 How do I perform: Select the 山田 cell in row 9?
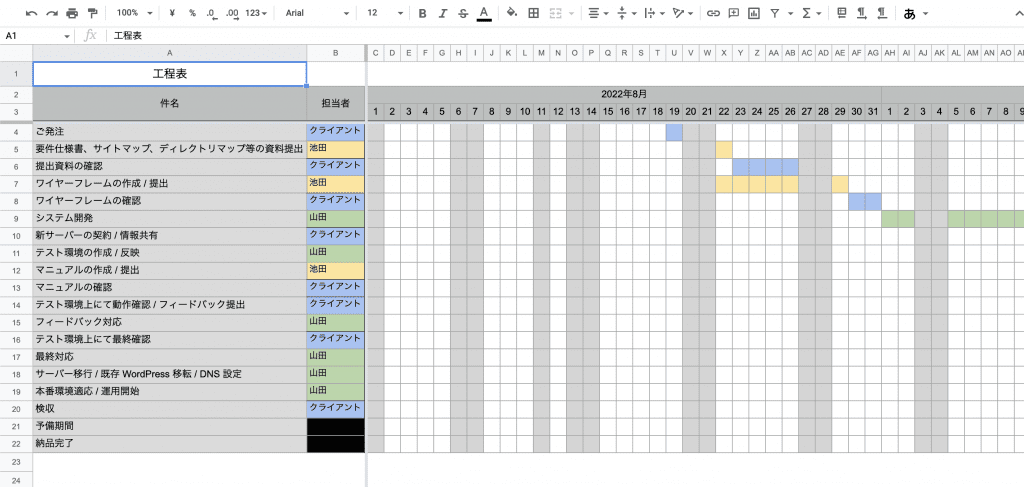tap(336, 218)
